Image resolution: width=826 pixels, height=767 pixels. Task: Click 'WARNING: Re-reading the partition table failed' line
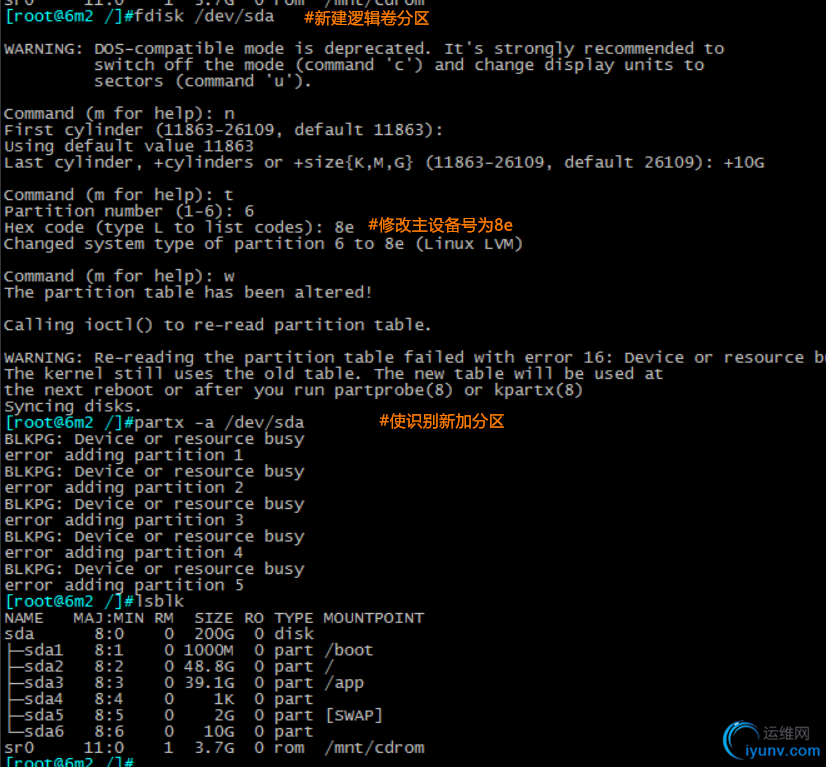click(415, 358)
